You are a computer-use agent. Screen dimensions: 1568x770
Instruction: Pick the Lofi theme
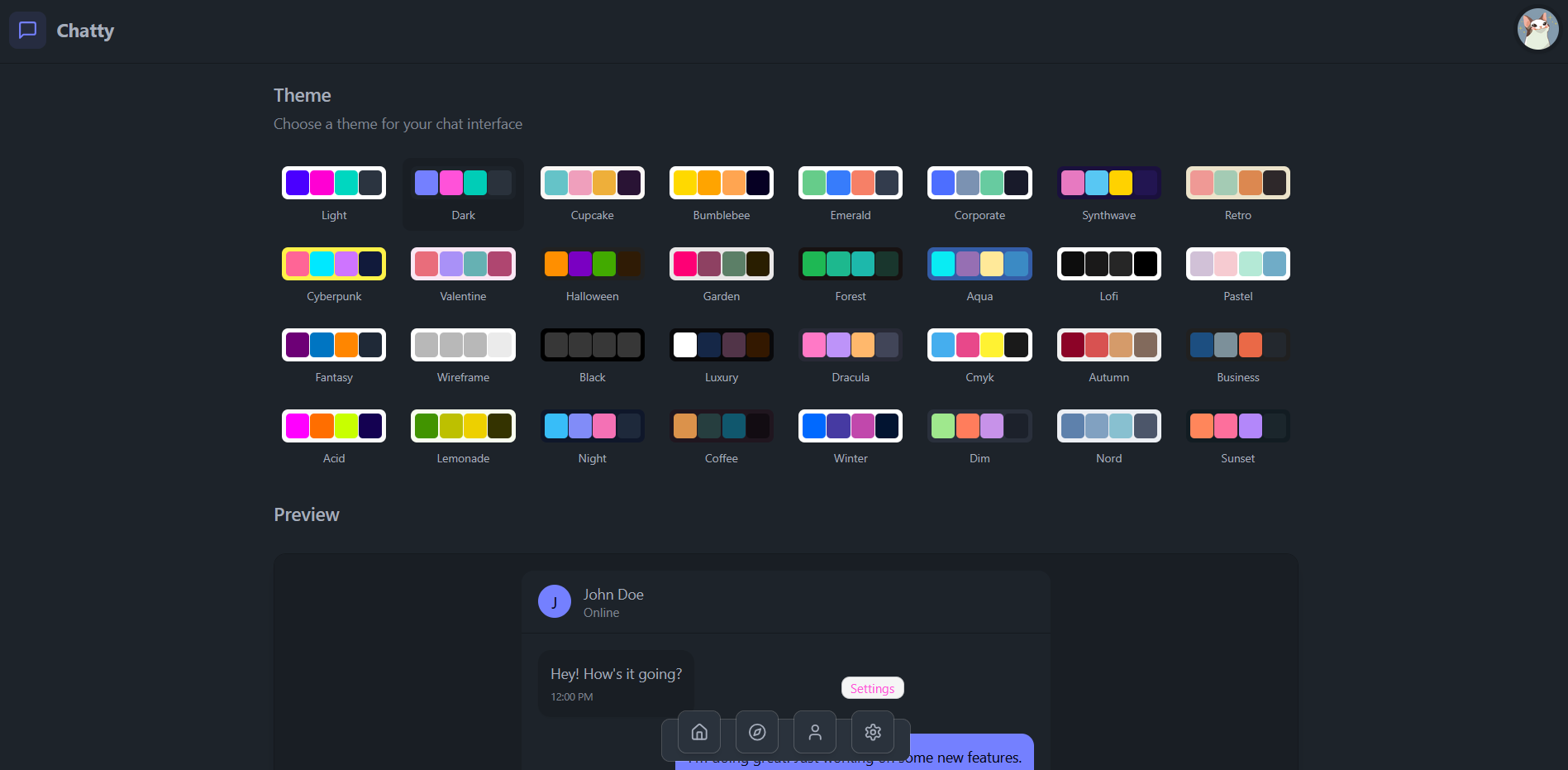[1109, 275]
